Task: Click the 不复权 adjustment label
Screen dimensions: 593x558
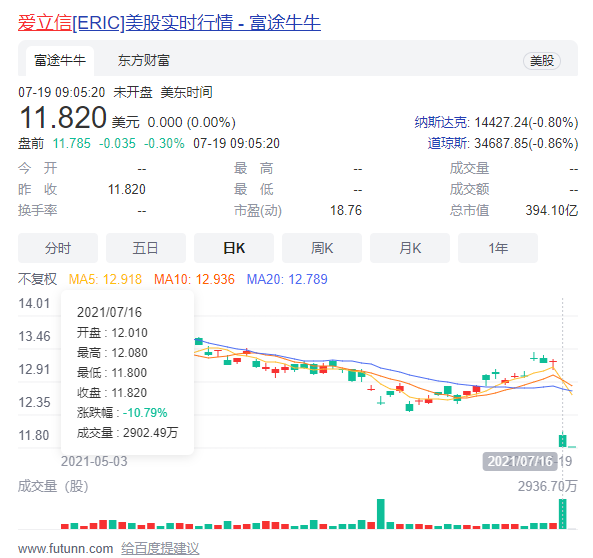Action: (37, 279)
